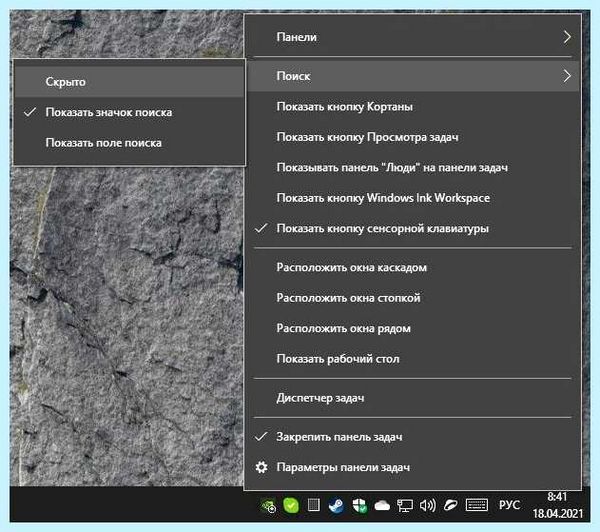Viewport: 600px width, 532px height.
Task: Click the grey grid square tray icon
Action: click(314, 506)
